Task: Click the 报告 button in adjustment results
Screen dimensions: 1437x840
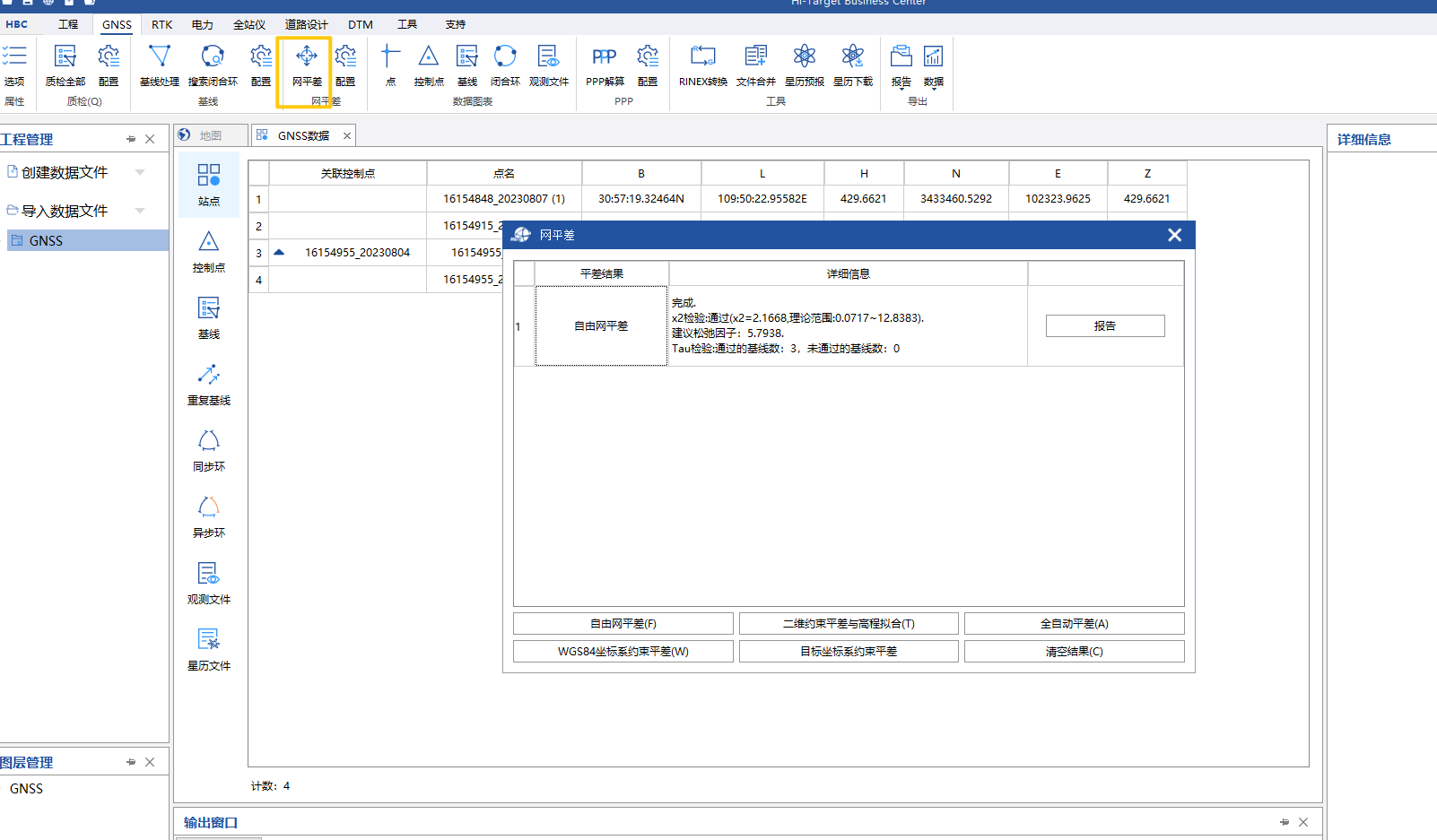Action: [1104, 326]
